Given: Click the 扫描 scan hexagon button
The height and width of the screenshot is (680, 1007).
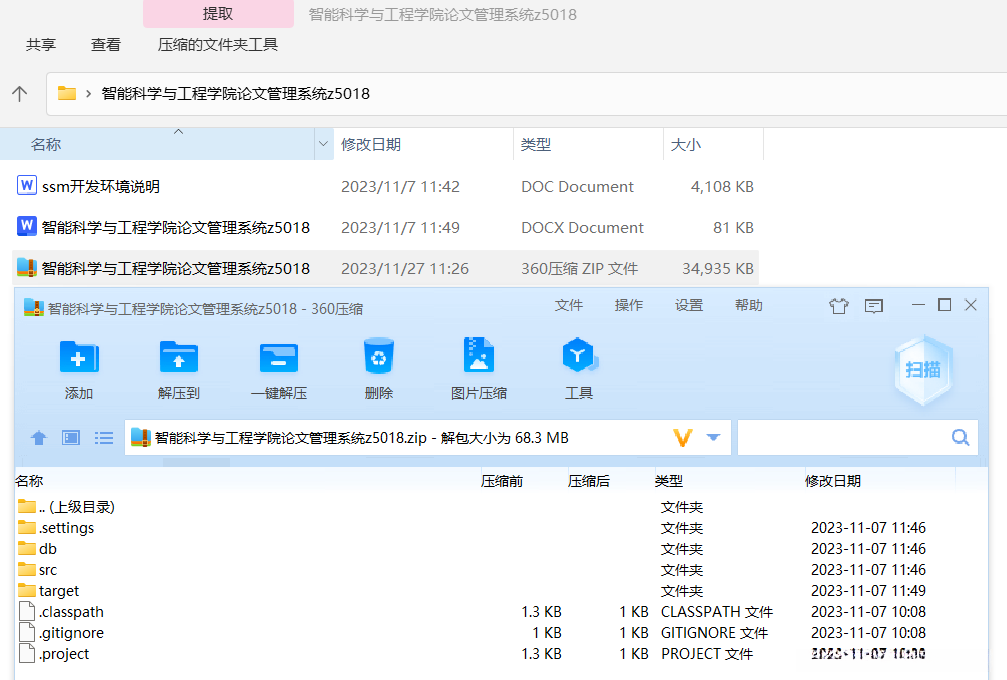Looking at the screenshot, I should pyautogui.click(x=923, y=369).
